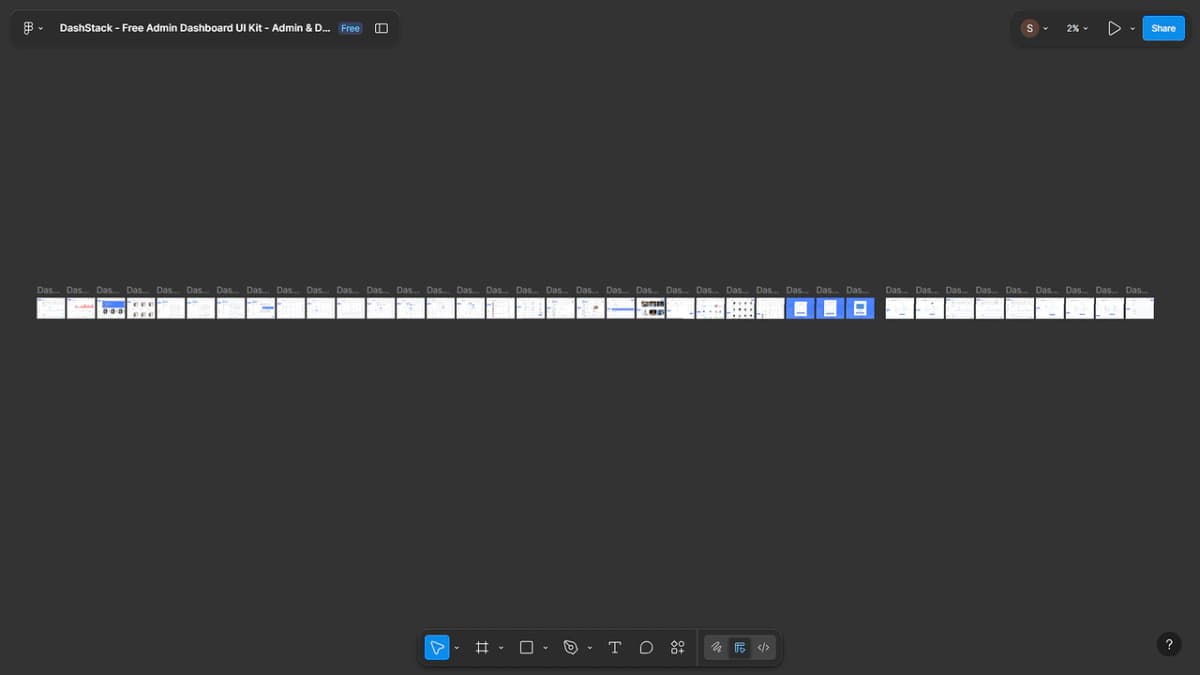
Task: Click the Share button
Action: click(x=1163, y=28)
